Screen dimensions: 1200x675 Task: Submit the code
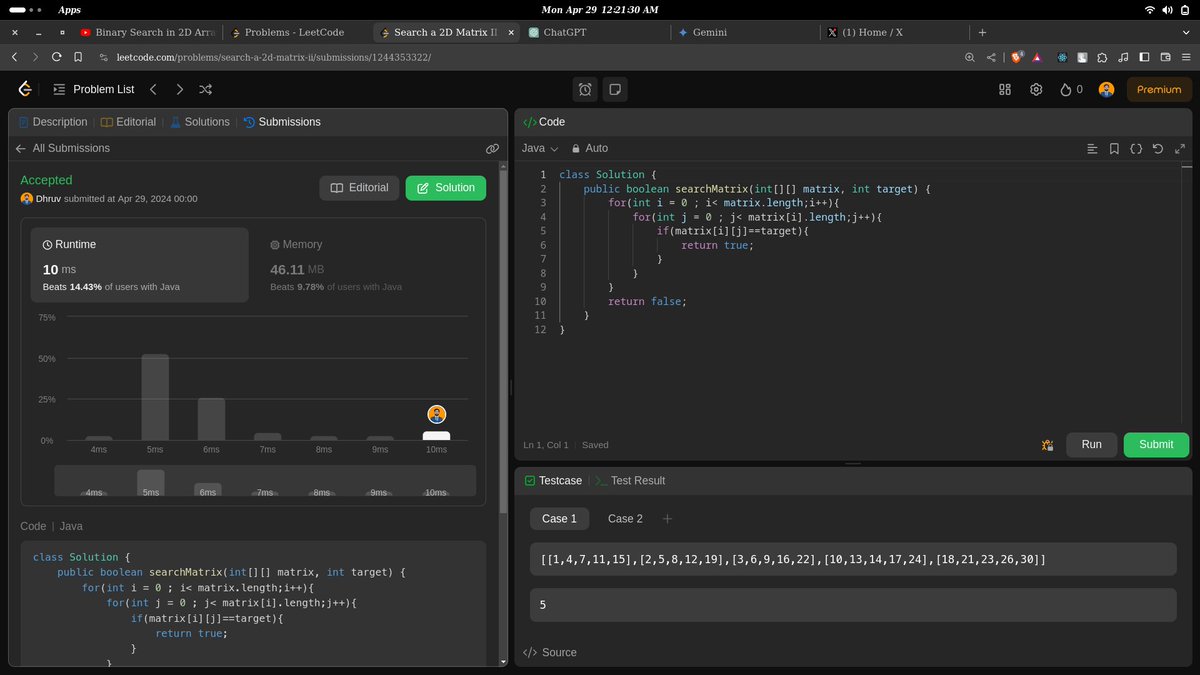[x=1156, y=445]
